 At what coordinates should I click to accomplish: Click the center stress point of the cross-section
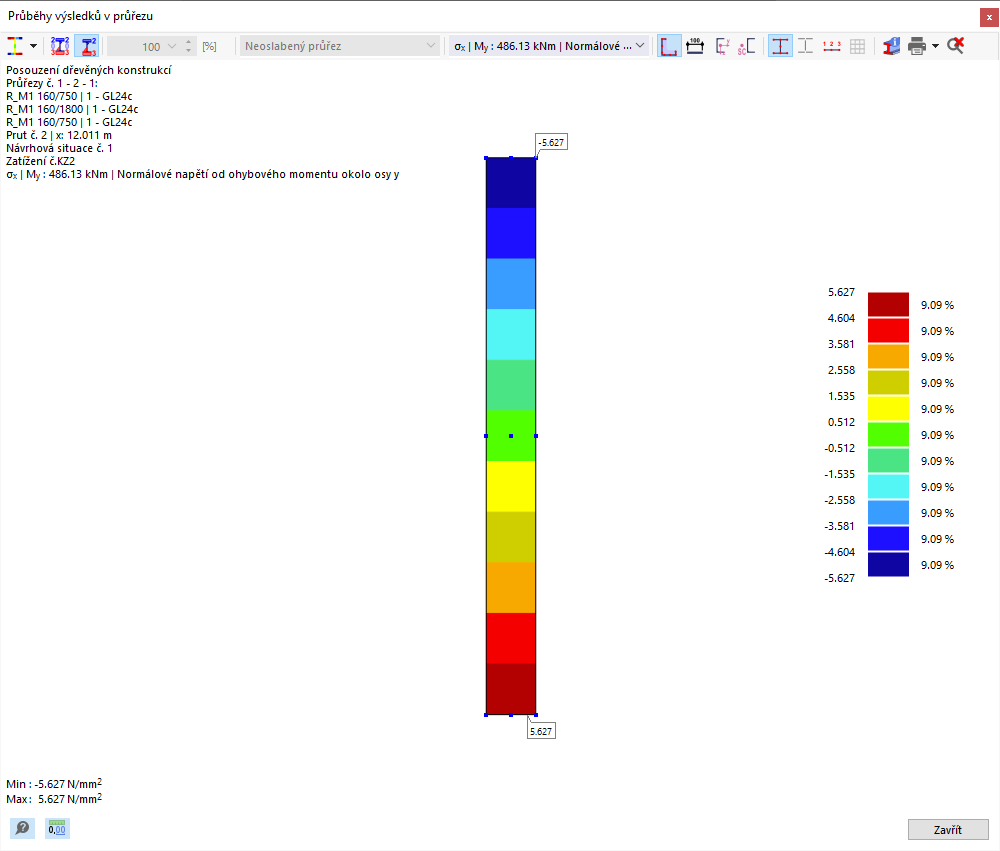coord(511,436)
